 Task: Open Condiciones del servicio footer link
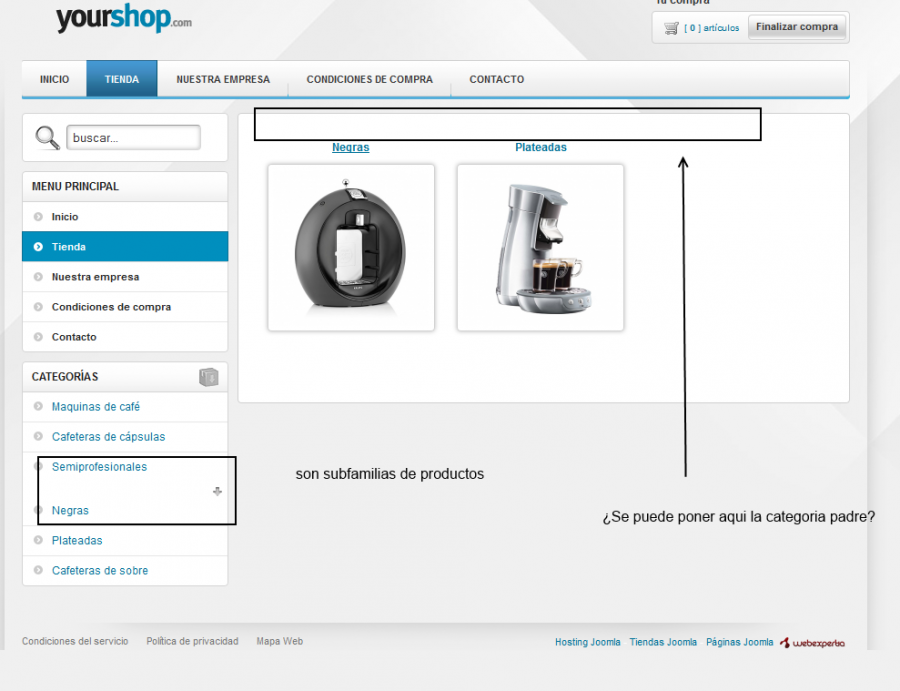pos(75,641)
